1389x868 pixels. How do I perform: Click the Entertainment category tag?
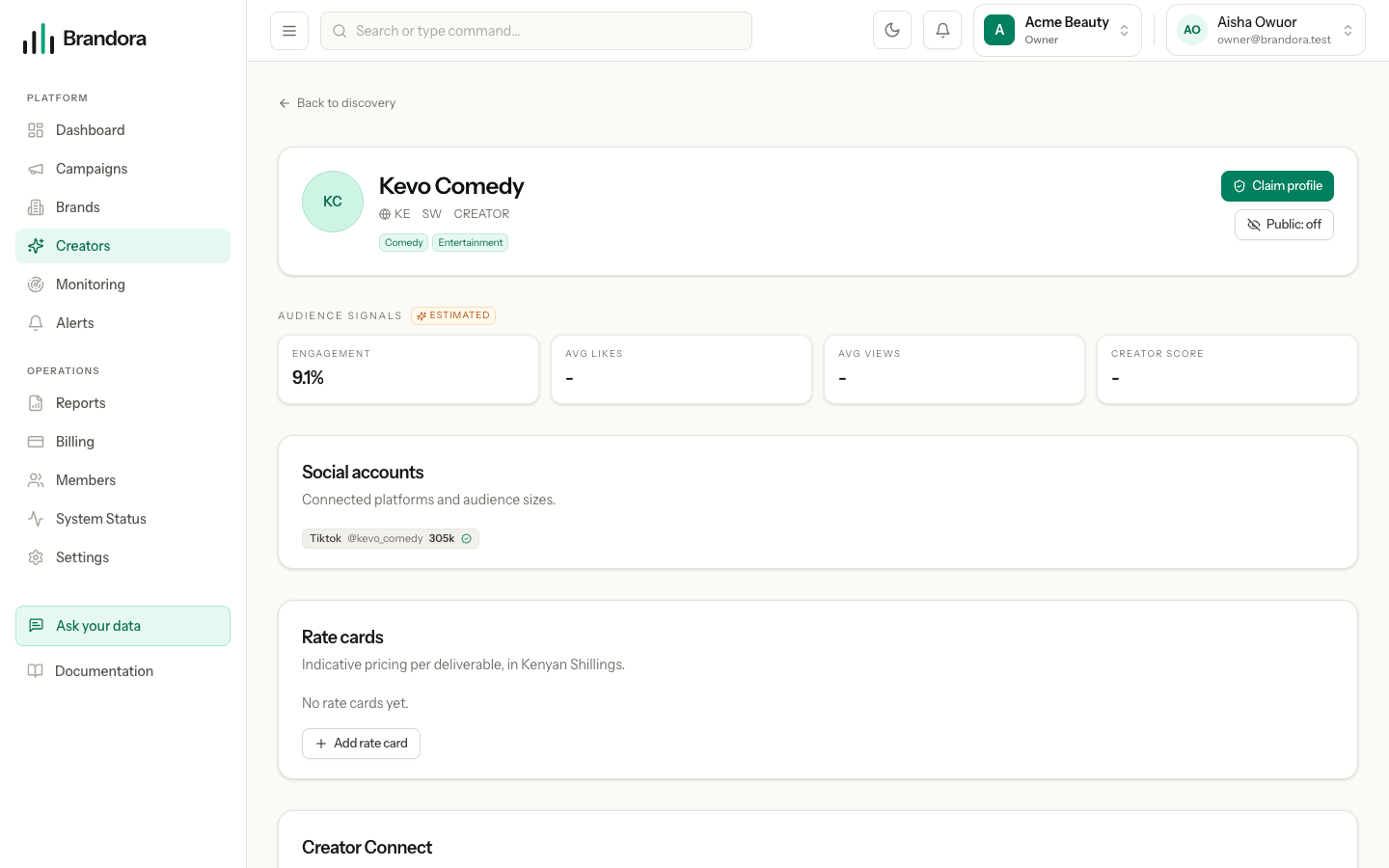[471, 243]
